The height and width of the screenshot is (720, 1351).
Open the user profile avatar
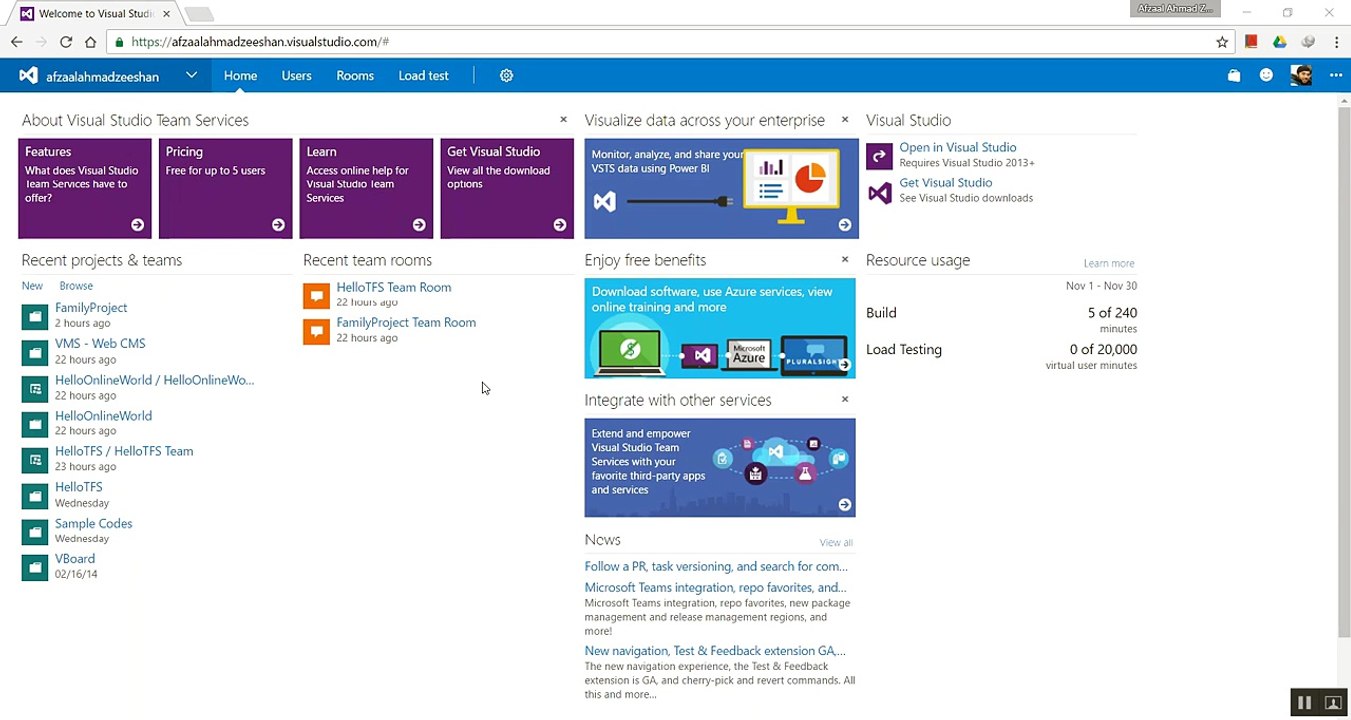[1301, 76]
